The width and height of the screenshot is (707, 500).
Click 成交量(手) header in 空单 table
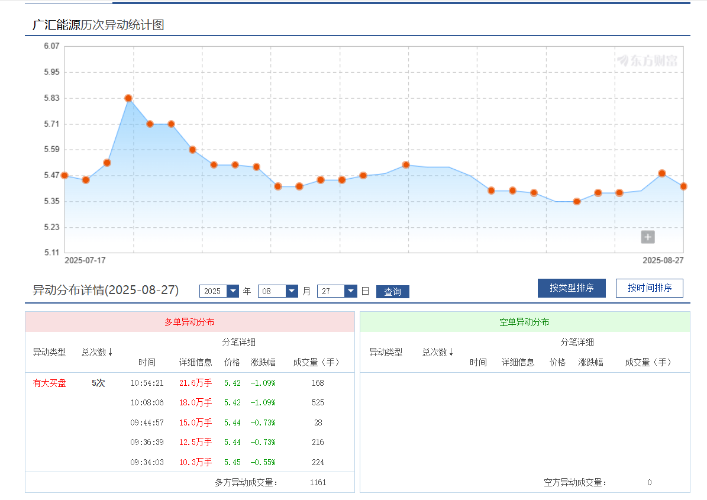[x=648, y=362]
